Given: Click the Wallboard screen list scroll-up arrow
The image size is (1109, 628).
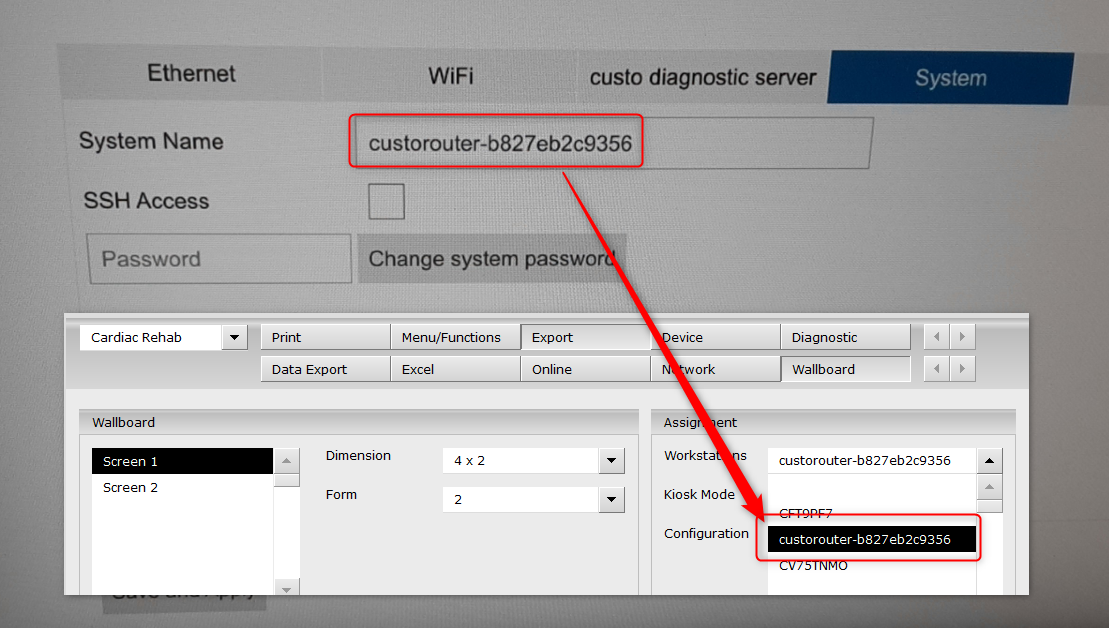Looking at the screenshot, I should point(286,460).
